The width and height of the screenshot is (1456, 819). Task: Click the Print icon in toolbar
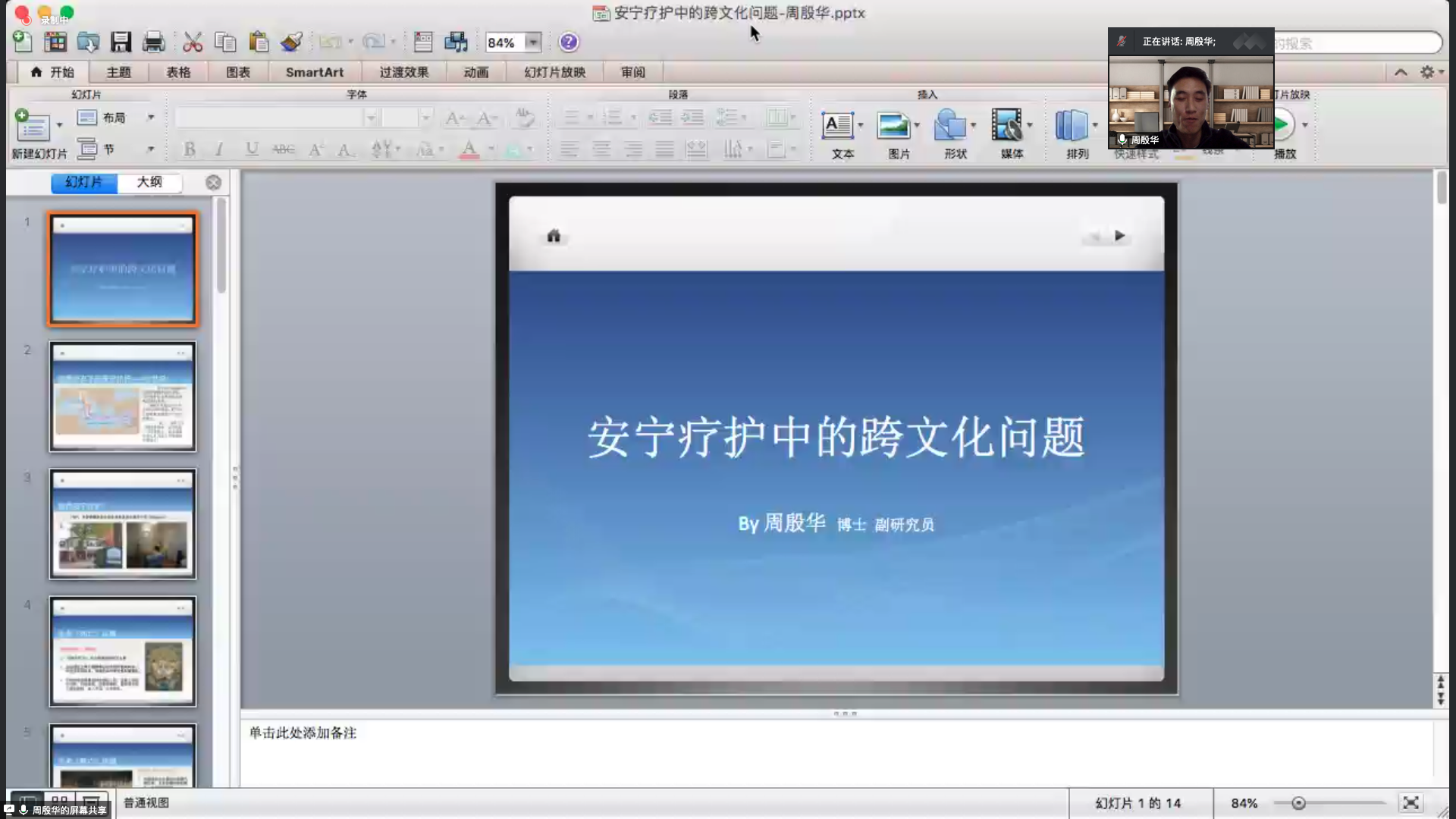[153, 42]
